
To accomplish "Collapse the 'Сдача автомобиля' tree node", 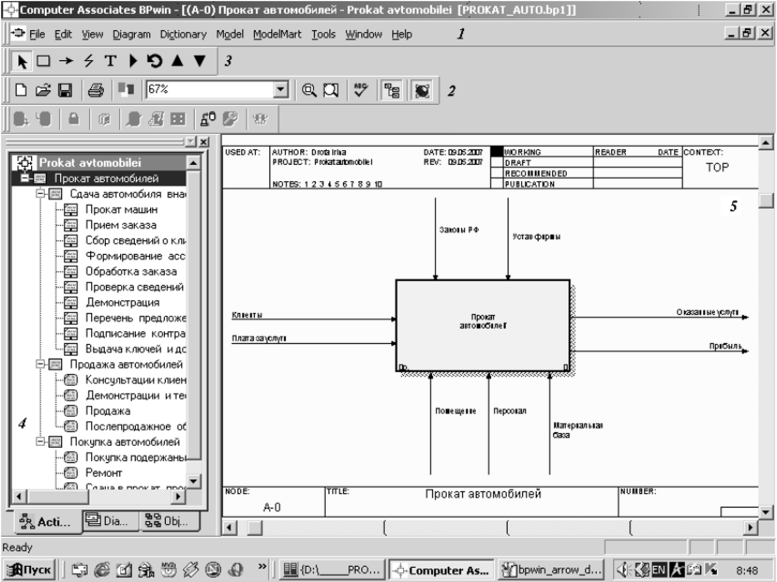I will (39, 193).
